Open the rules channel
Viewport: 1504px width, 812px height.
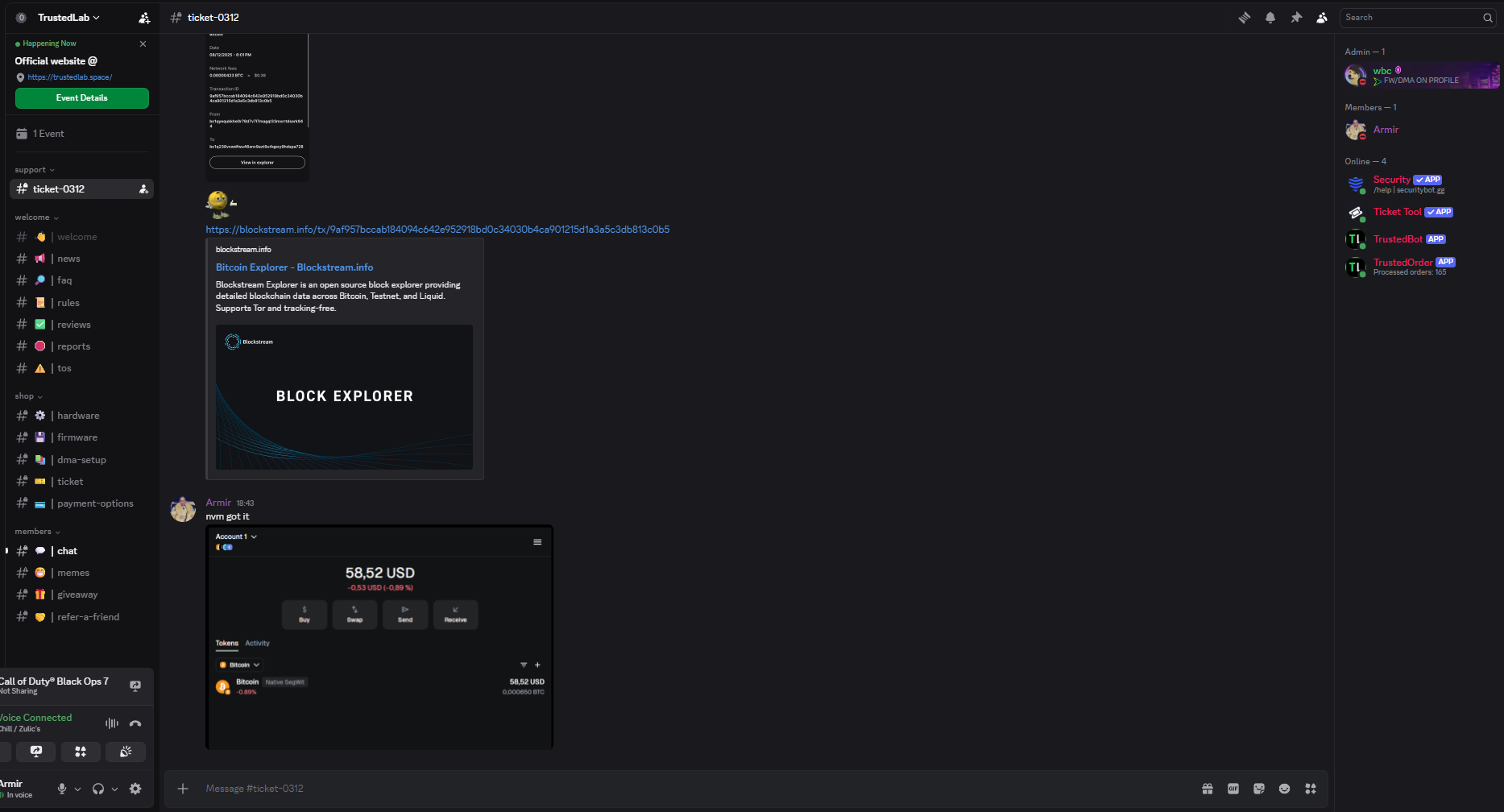[82, 303]
